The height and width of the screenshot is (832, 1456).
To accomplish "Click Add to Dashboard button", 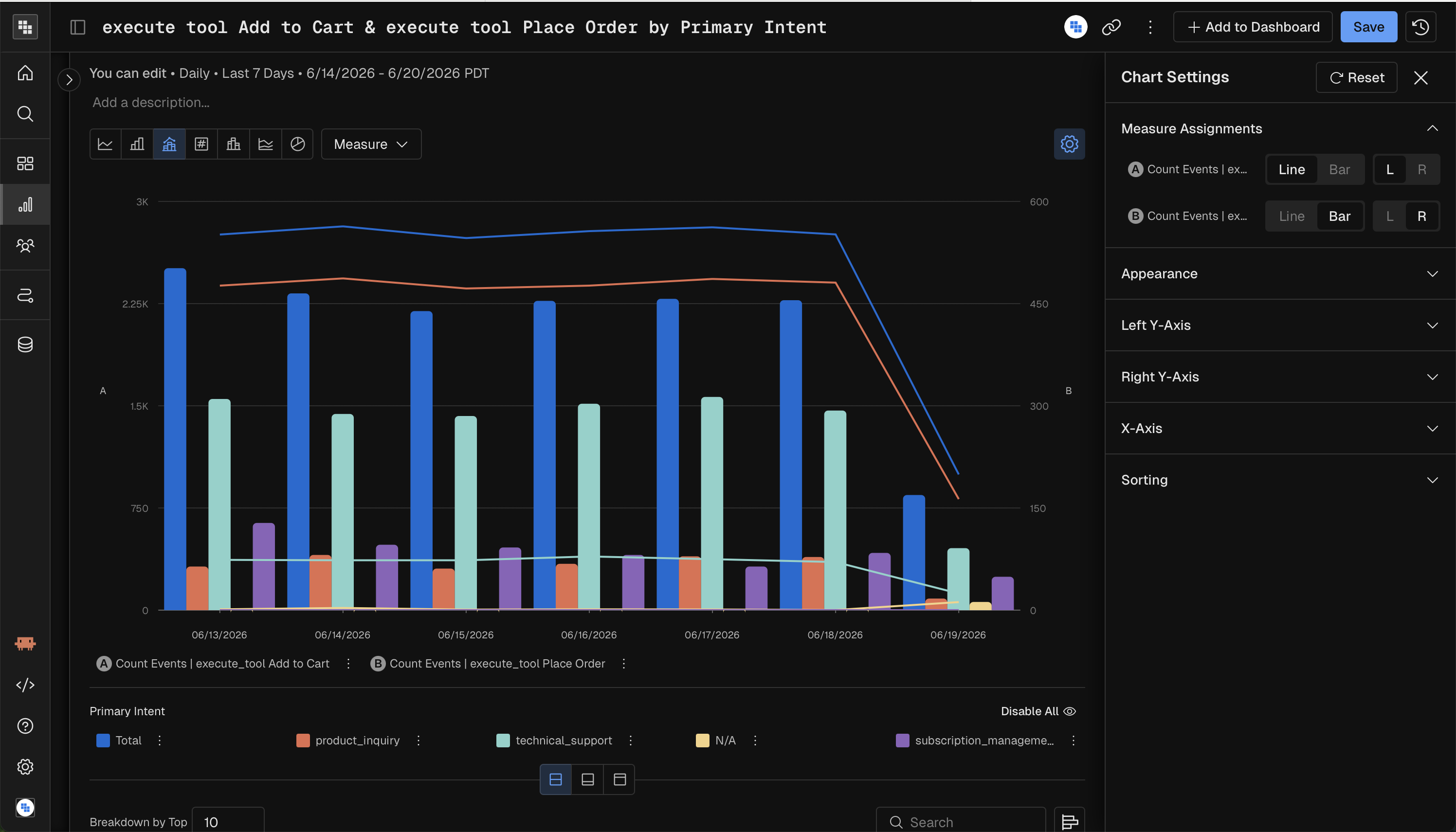I will pyautogui.click(x=1253, y=27).
